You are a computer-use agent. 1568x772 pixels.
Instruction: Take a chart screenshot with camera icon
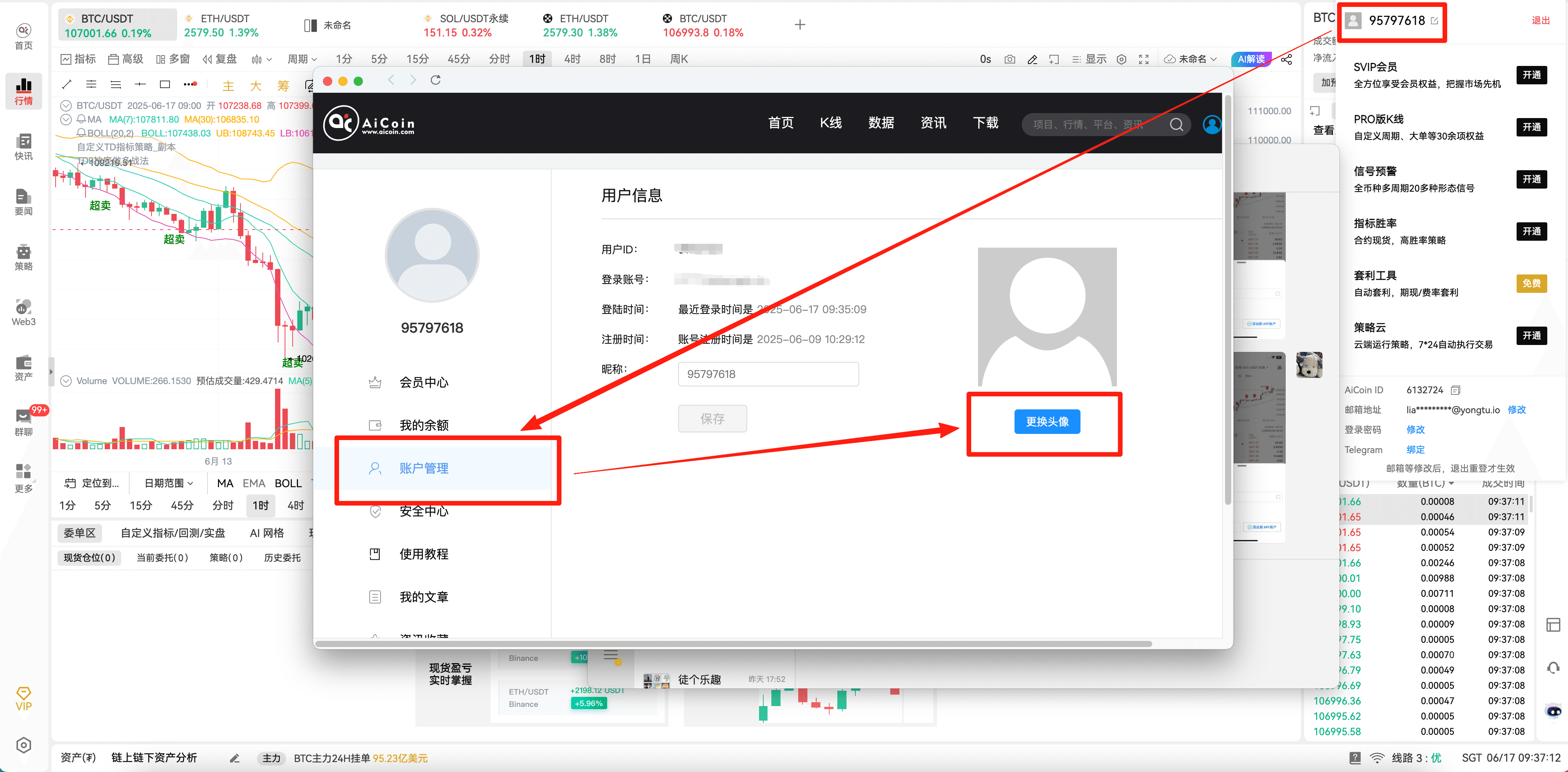click(1010, 59)
